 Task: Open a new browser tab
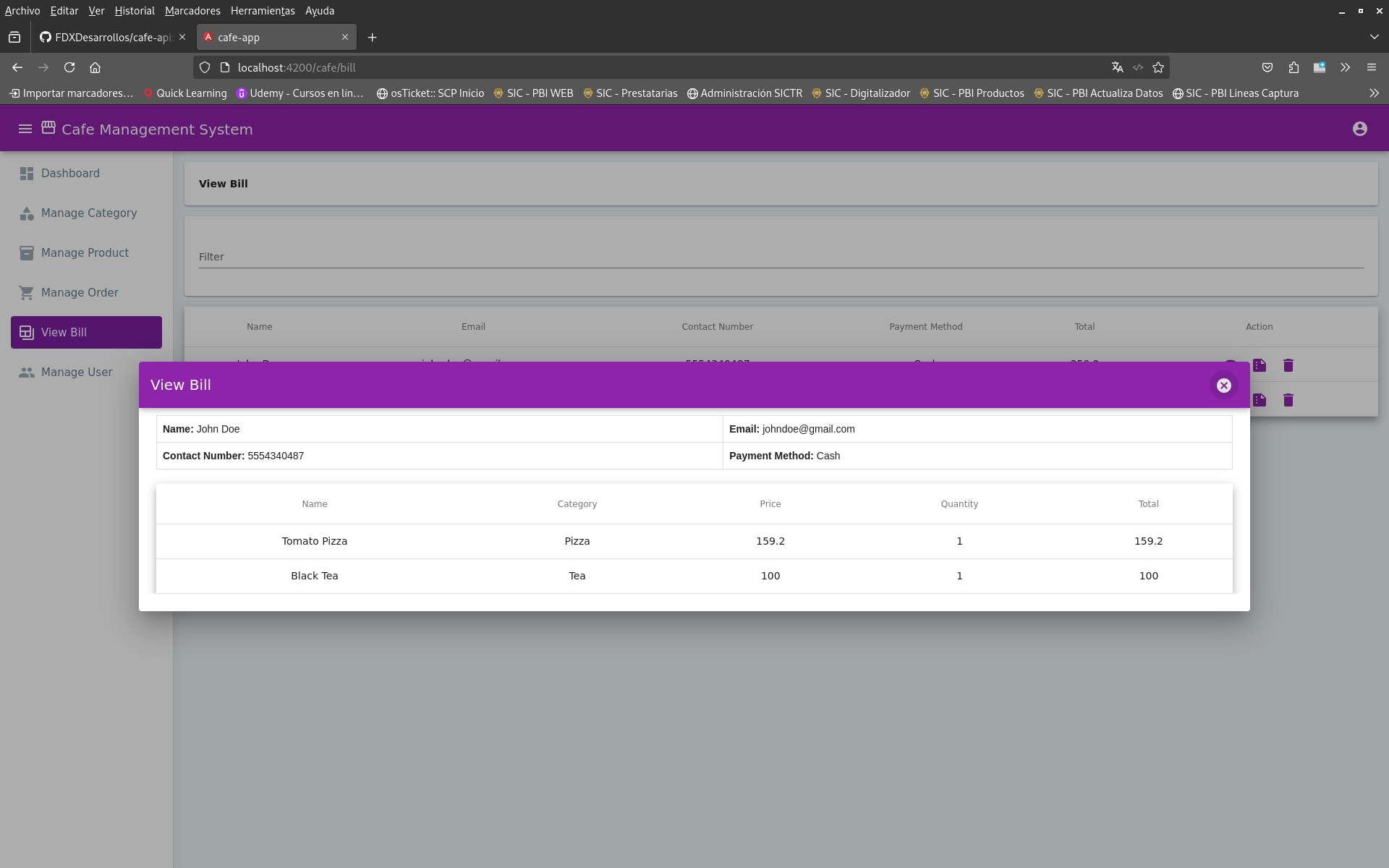click(x=372, y=38)
